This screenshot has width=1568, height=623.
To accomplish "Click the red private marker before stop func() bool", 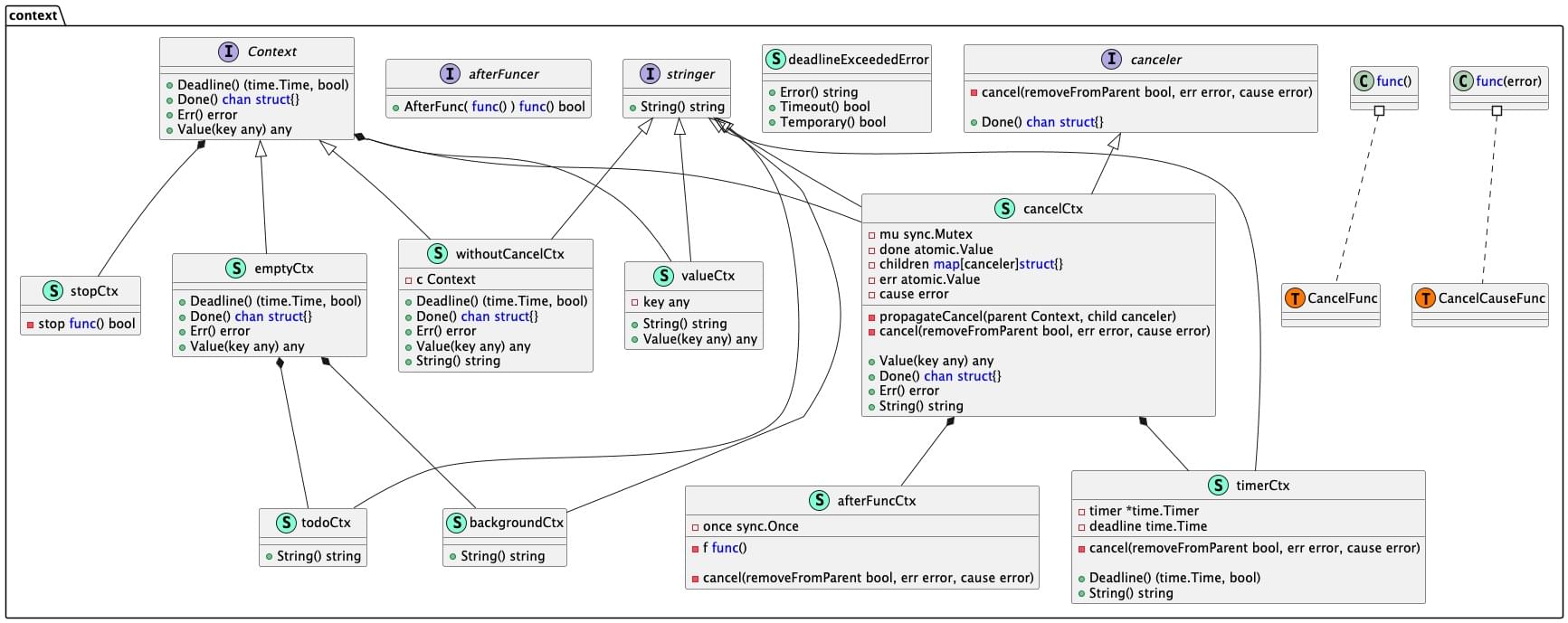I will (30, 325).
